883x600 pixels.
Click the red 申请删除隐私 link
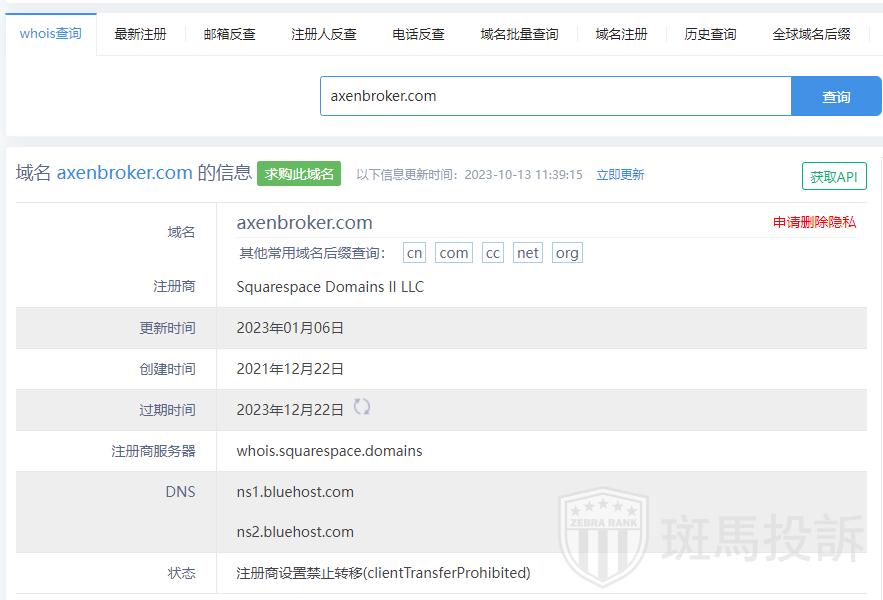click(x=814, y=222)
